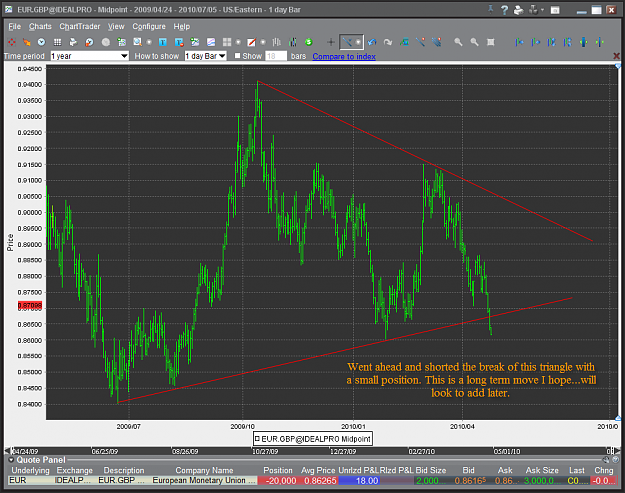The image size is (625, 493).
Task: Click the magnifier-over-chart toolbar icon
Action: [138, 42]
